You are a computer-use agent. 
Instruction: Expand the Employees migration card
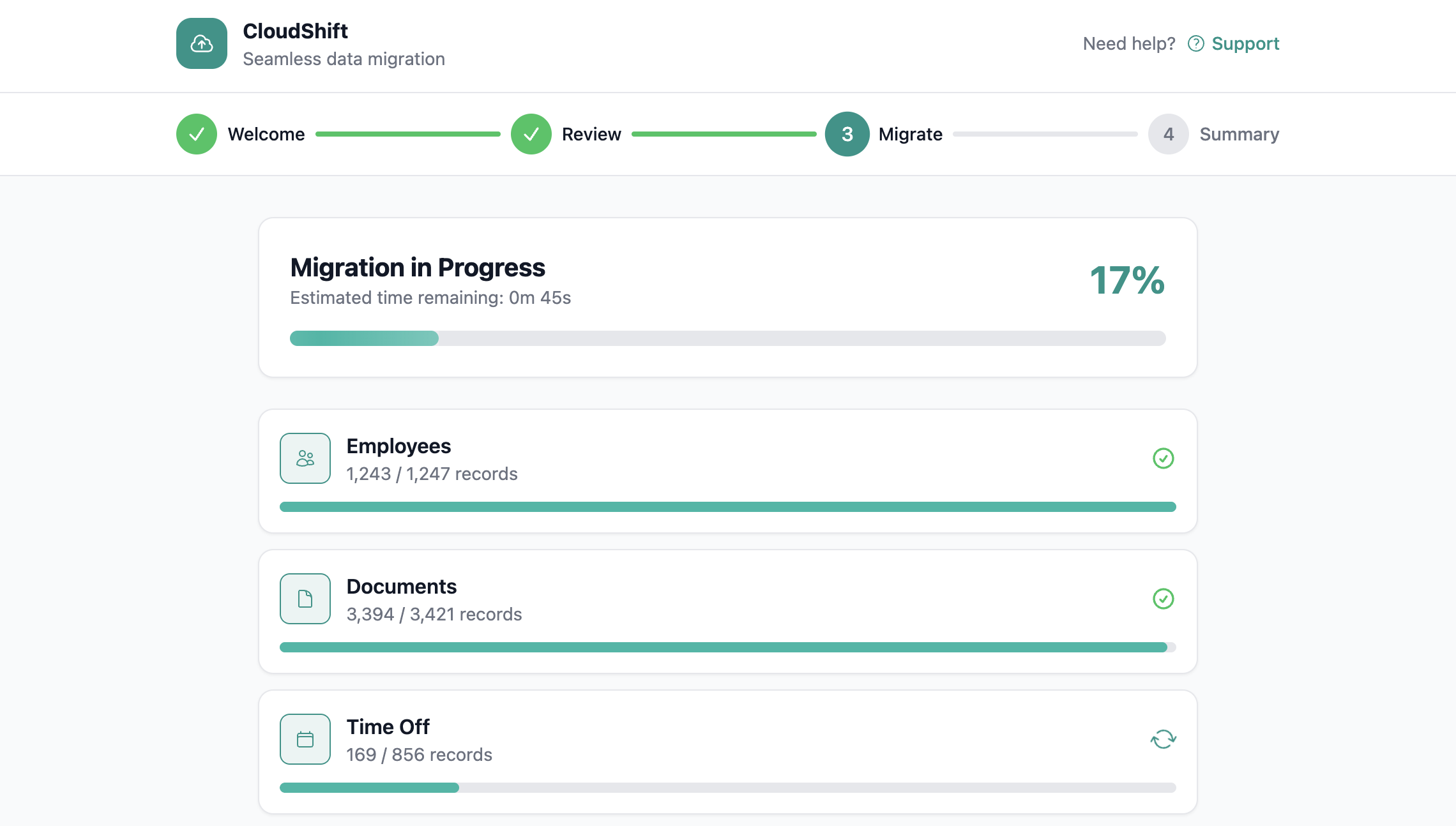tap(727, 470)
